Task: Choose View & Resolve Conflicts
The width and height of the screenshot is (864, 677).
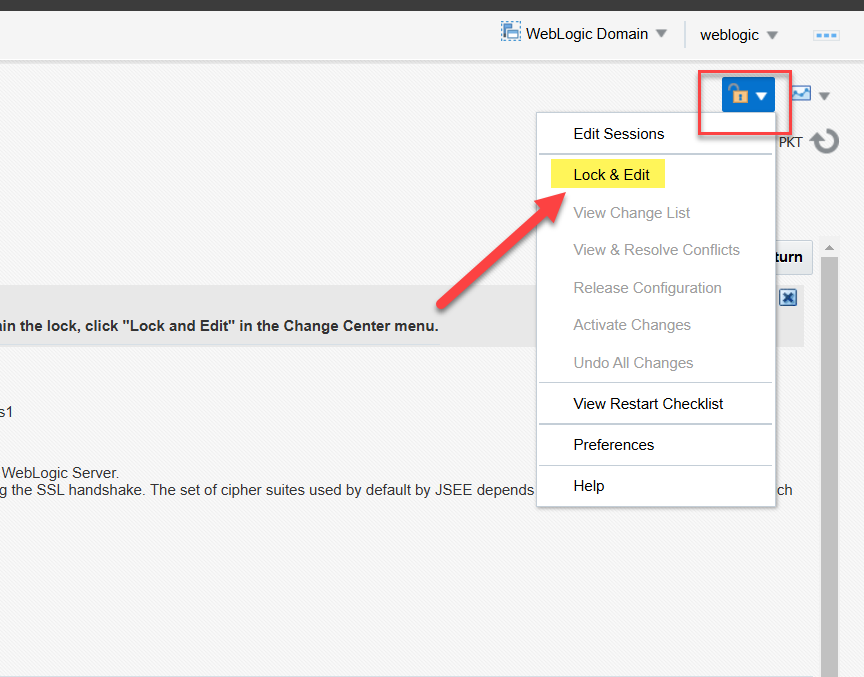Action: point(656,250)
